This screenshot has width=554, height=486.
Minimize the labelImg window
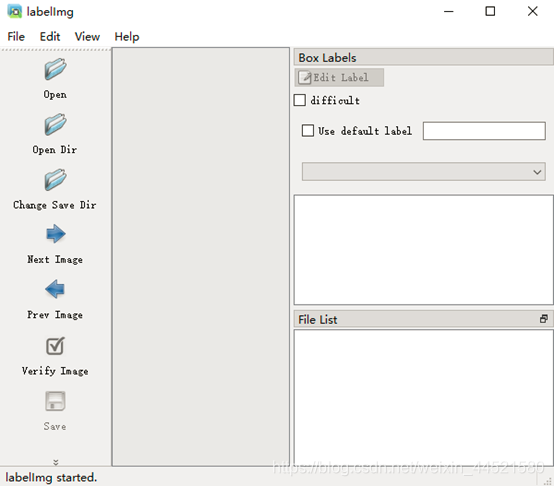coord(449,12)
